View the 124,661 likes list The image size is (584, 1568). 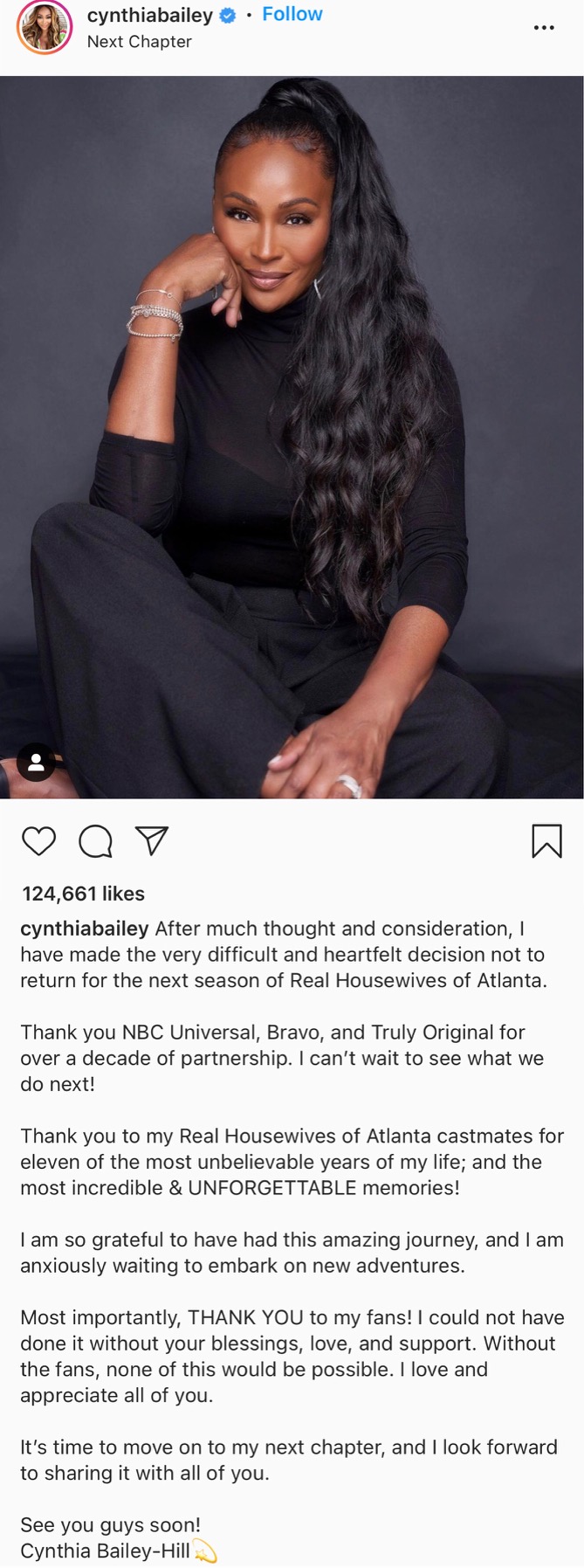[x=84, y=894]
